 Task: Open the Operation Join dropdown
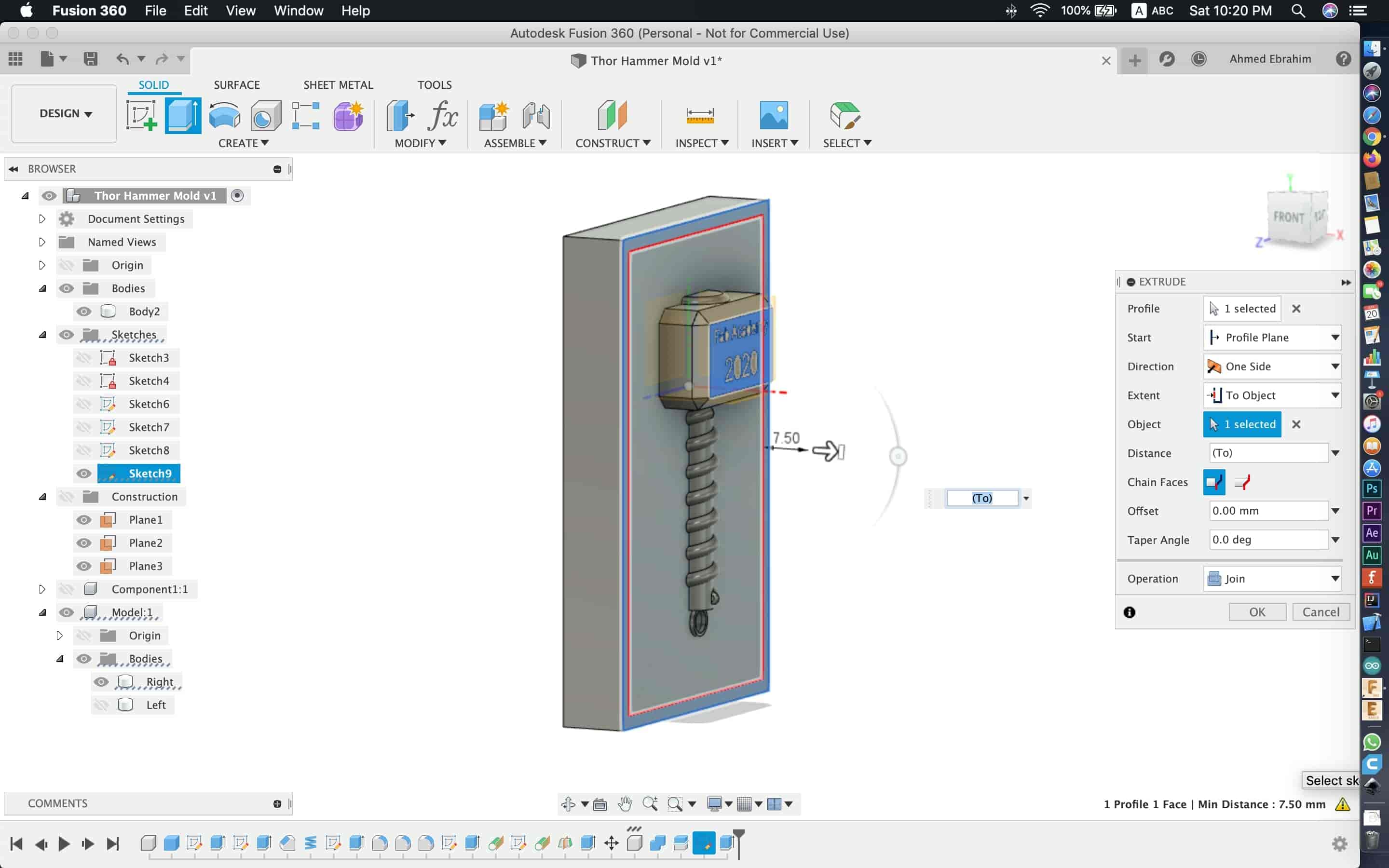coord(1272,579)
